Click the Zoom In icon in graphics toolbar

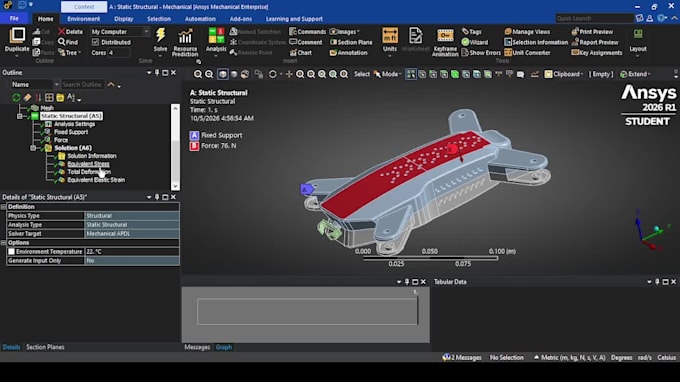tap(198, 74)
